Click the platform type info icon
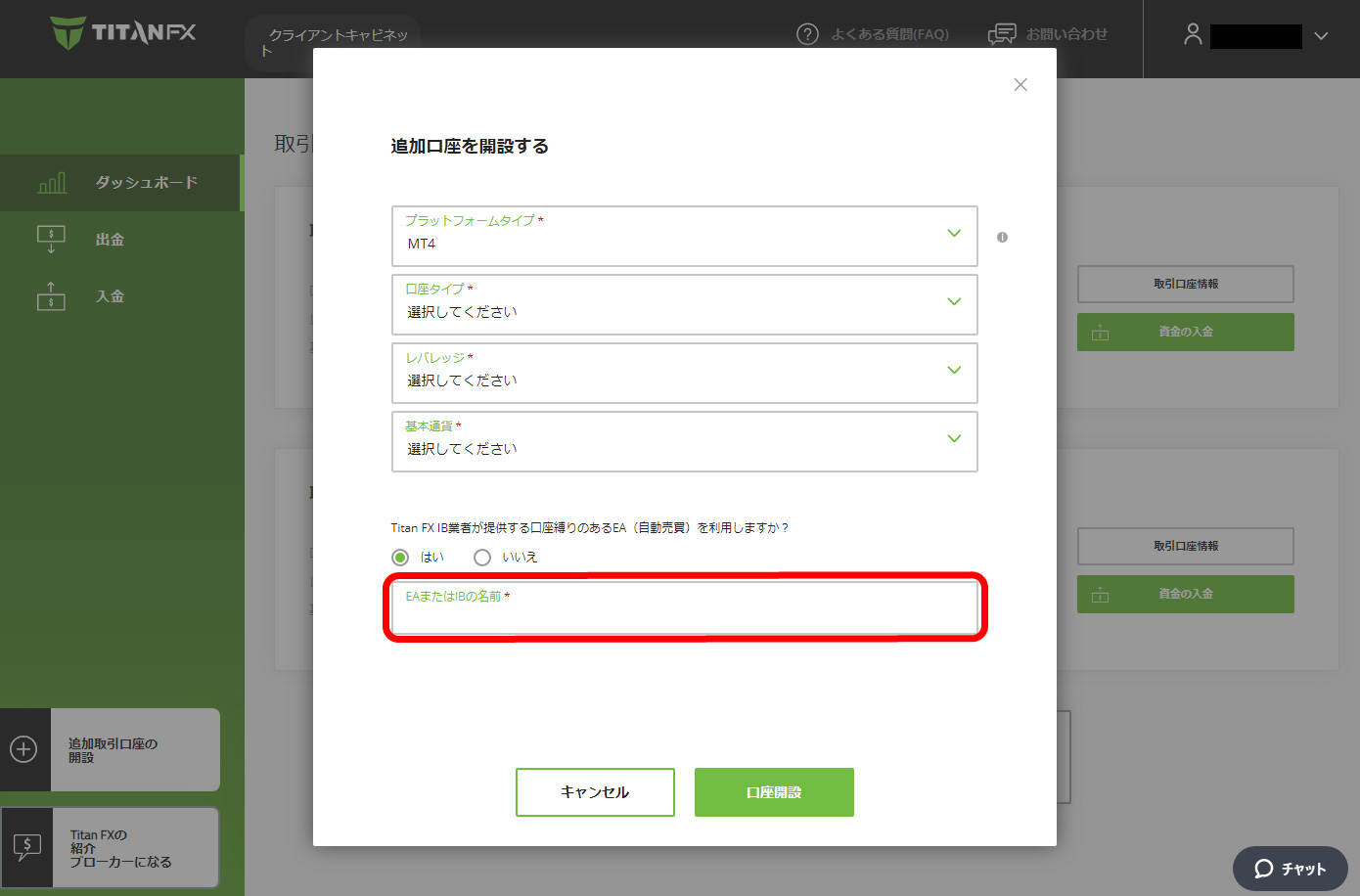Viewport: 1360px width, 896px height. point(1002,237)
